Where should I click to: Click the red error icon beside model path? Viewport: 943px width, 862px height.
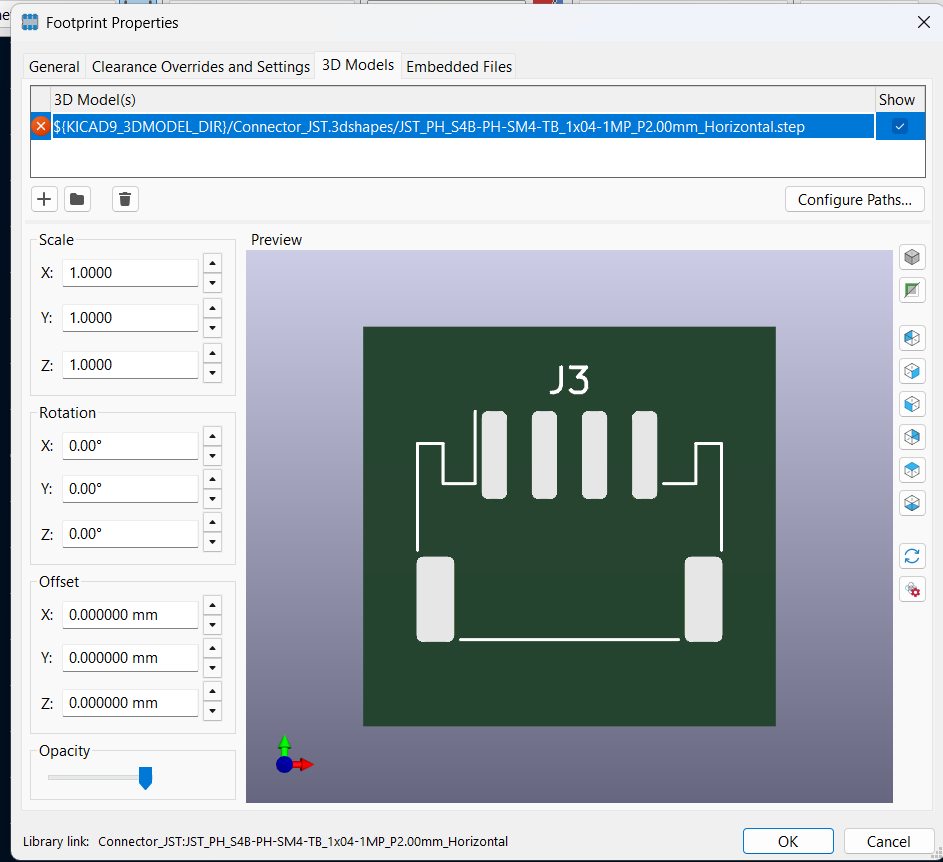41,126
